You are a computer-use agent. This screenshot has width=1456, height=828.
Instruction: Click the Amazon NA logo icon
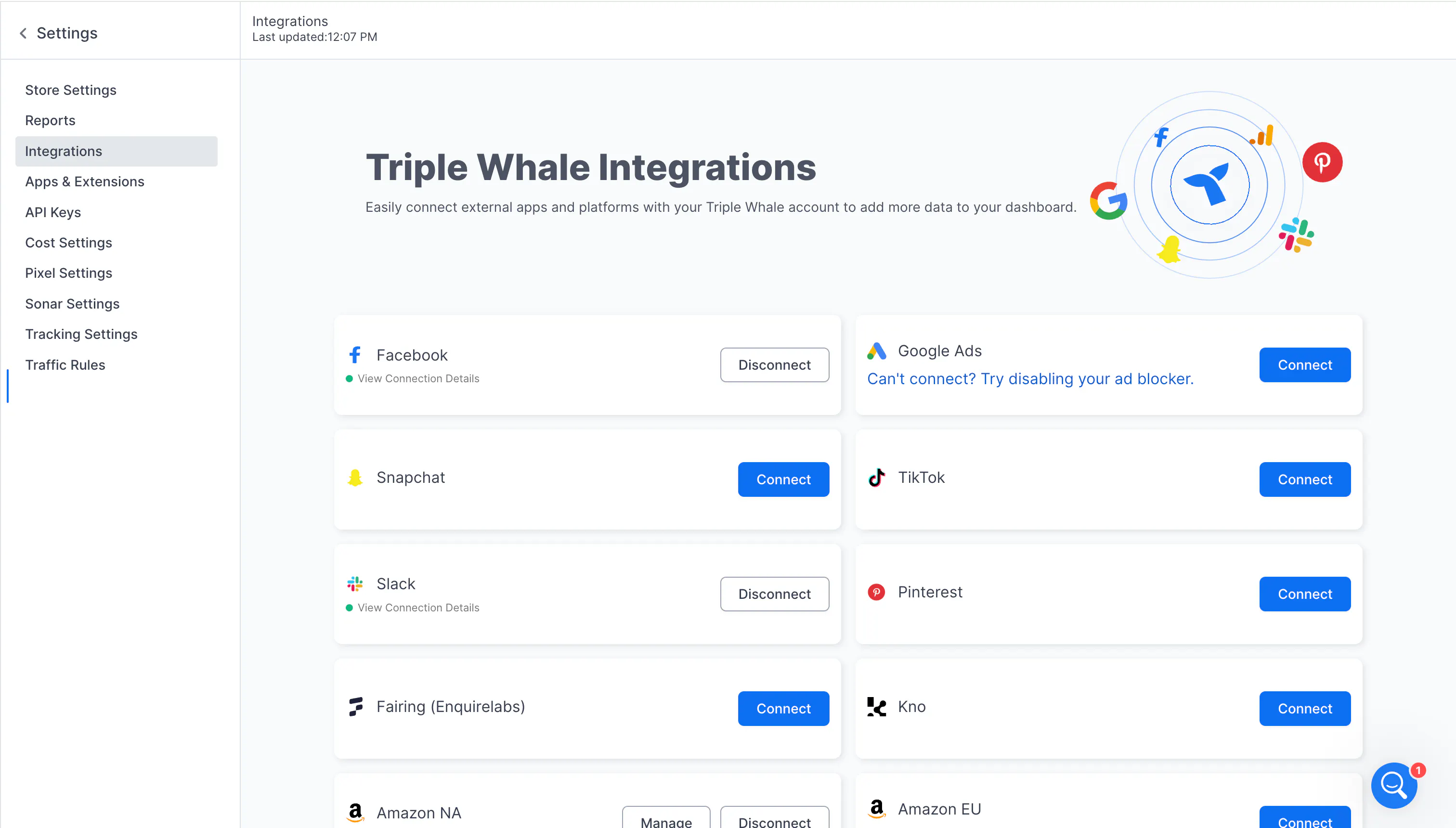point(355,813)
